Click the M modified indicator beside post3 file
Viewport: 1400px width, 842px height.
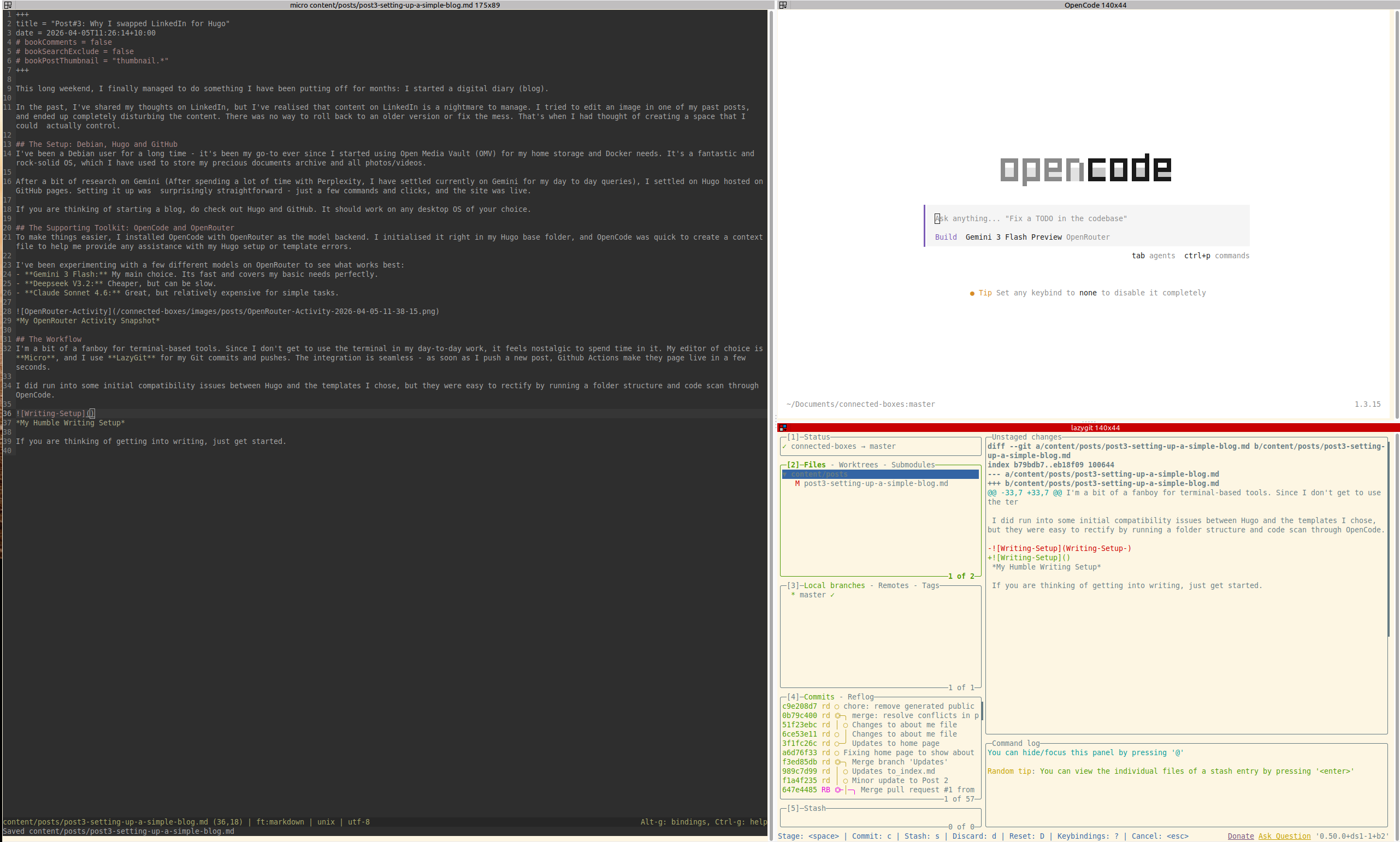[798, 483]
